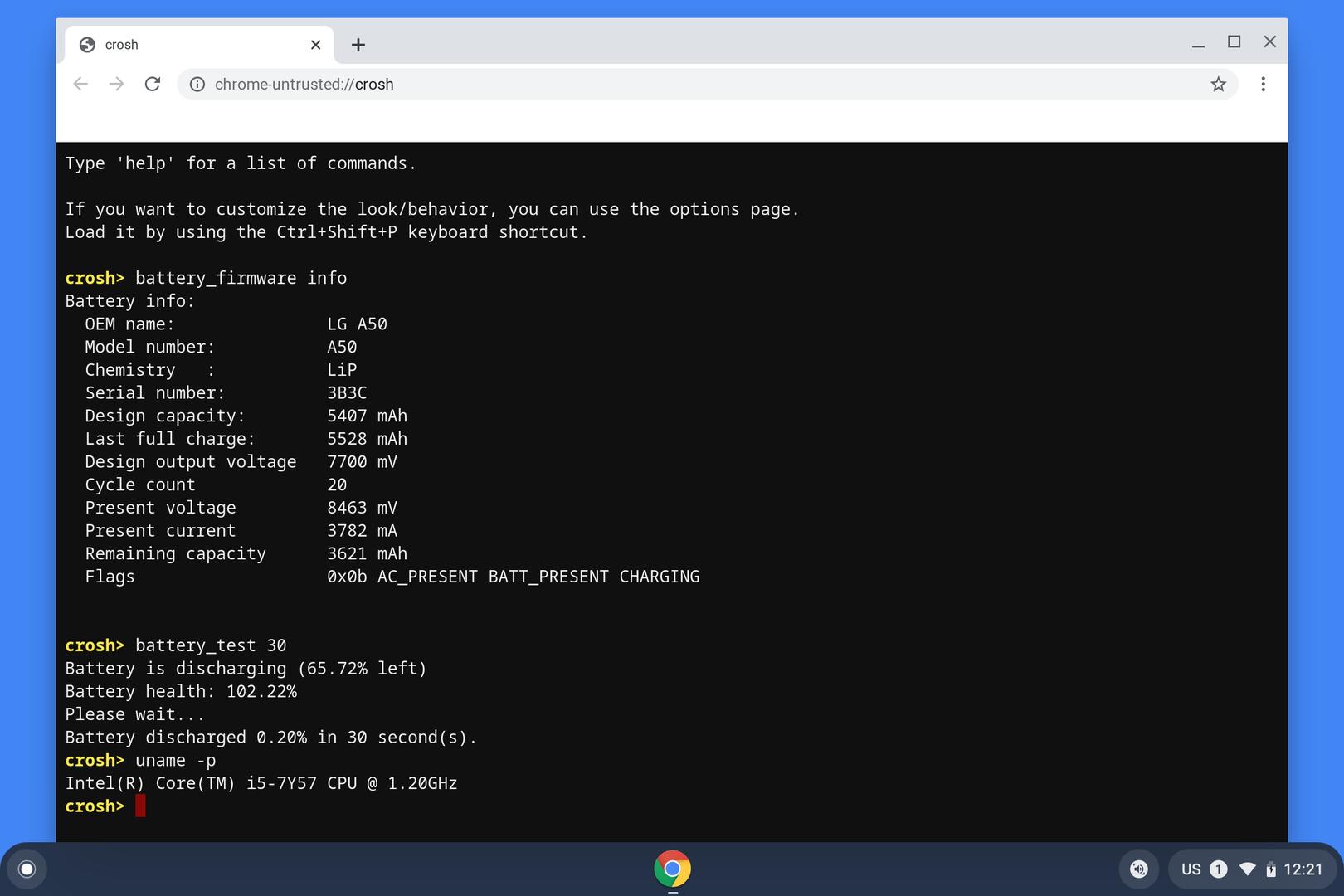Click 'Battery health: 102.22%' line
Viewport: 1344px width, 896px height.
point(181,691)
